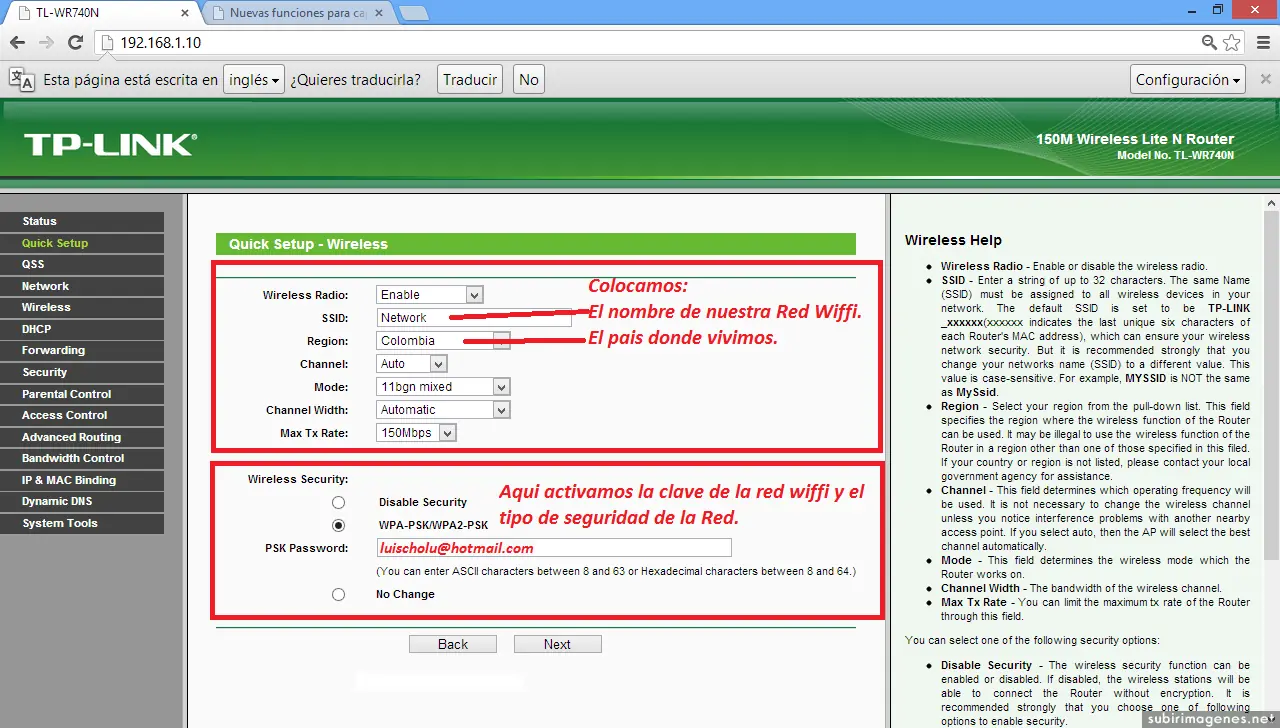Switch to the TL-WR740N tab
This screenshot has height=728, width=1280.
tap(100, 13)
